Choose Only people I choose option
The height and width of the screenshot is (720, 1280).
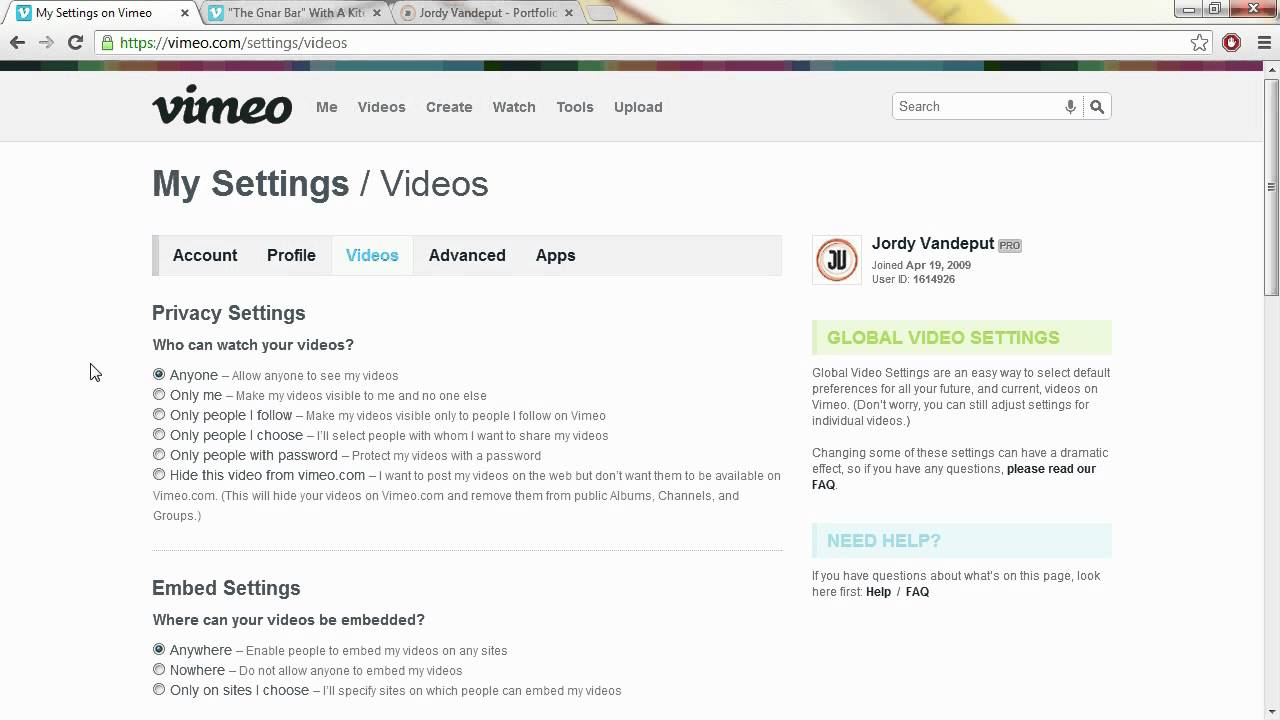[159, 435]
